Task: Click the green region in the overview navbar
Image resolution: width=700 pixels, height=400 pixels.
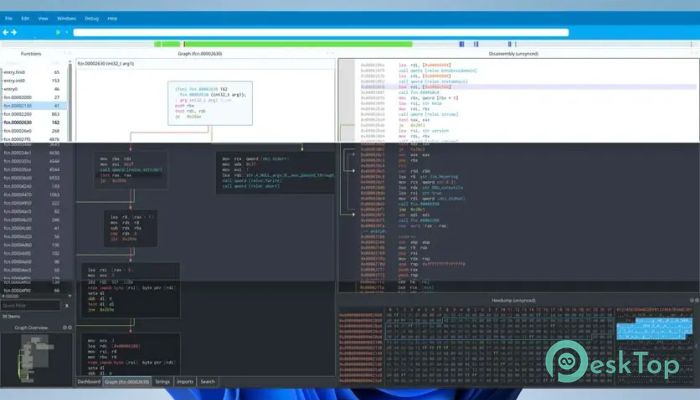Action: click(x=298, y=44)
